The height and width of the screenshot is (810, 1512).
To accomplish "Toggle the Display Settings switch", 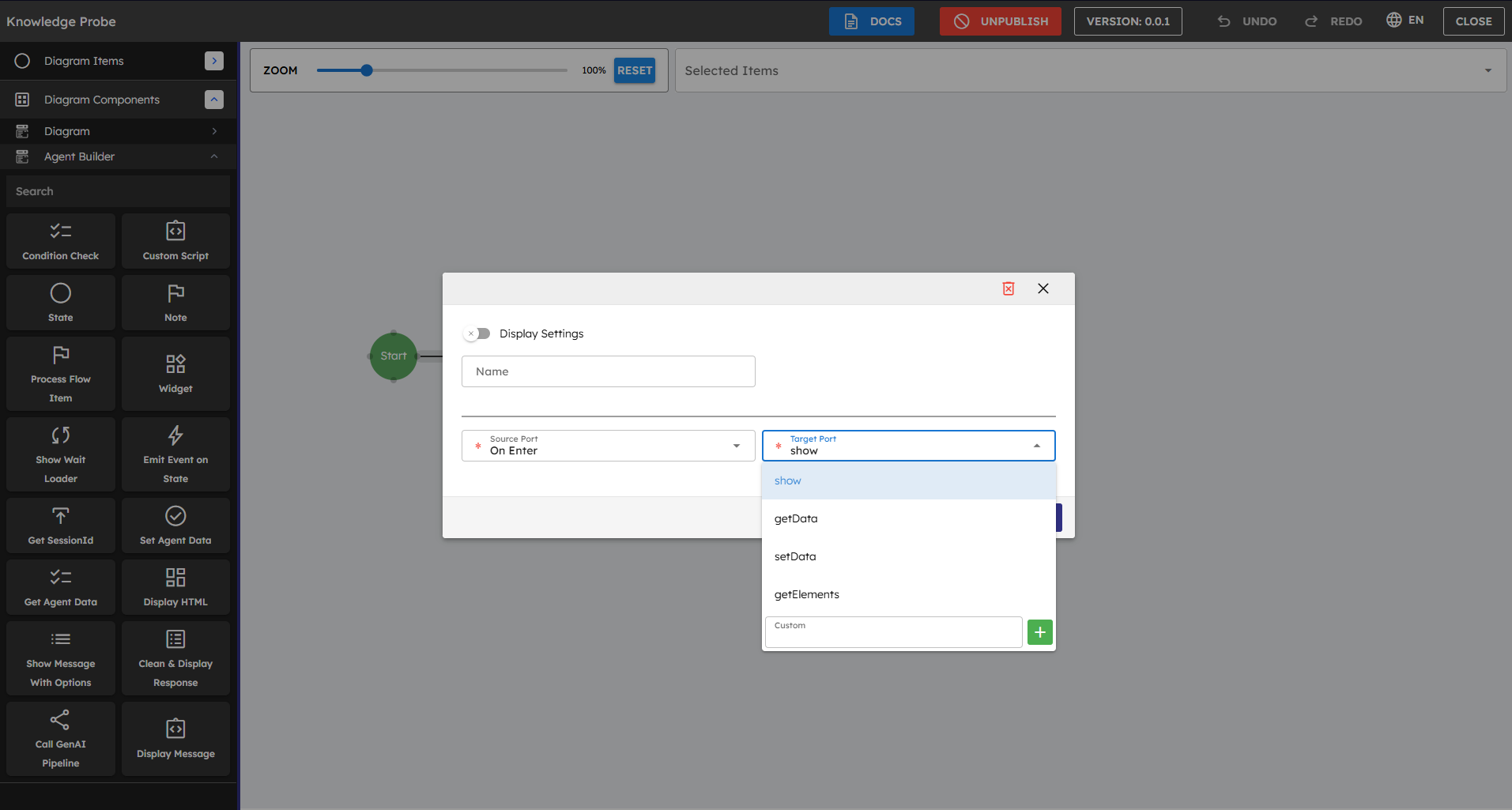I will [477, 333].
